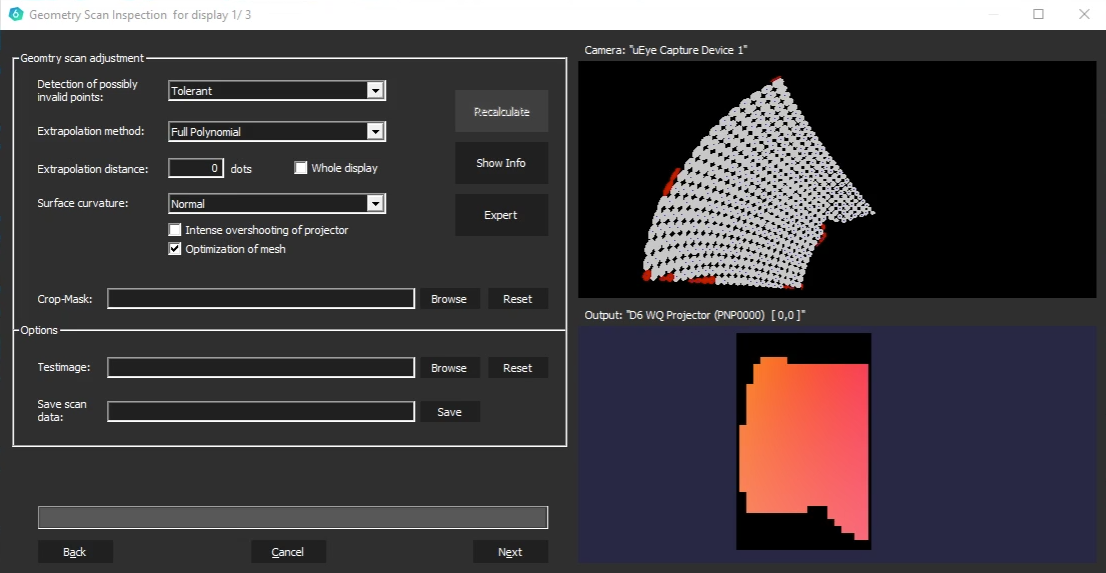Screen dimensions: 1106x573
Task: Open the invalid points detection dropdown
Action: coord(375,91)
